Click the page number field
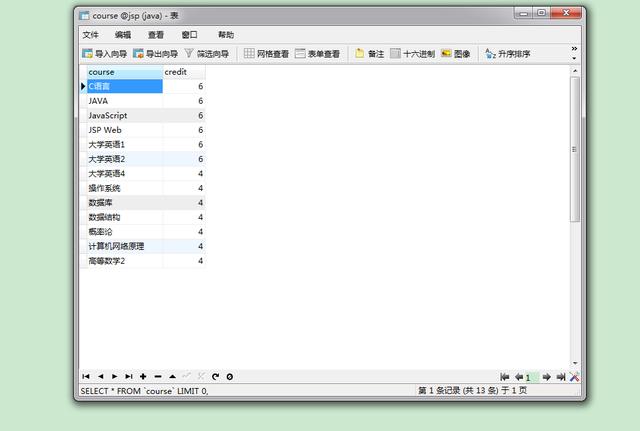Screen dimensions: 640x431 pyautogui.click(x=531, y=377)
